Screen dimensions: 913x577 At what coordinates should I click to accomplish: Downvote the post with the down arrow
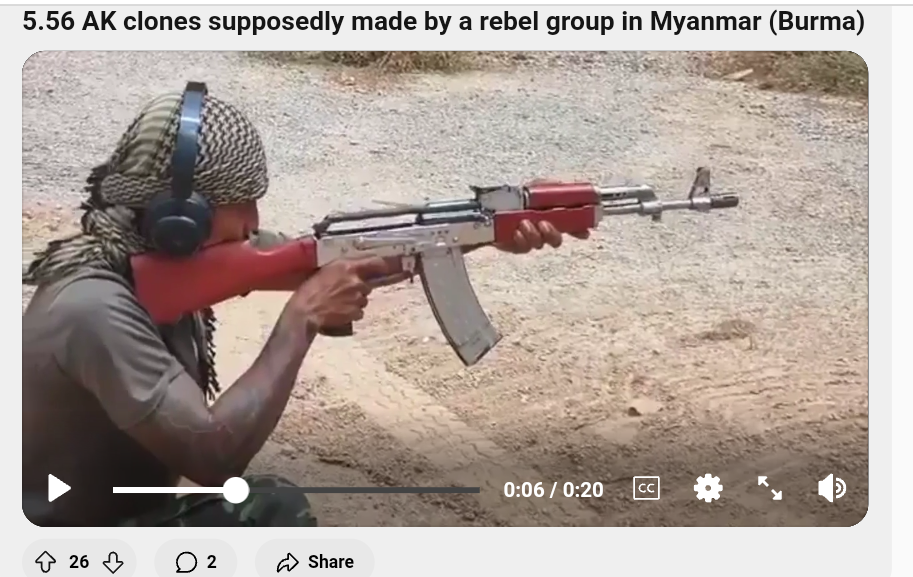[113, 562]
